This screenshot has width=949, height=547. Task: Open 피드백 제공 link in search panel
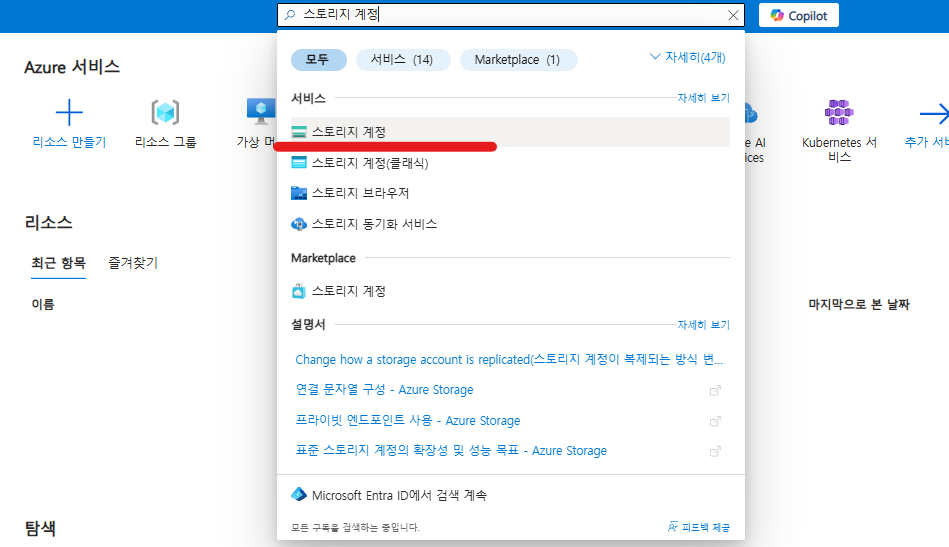pyautogui.click(x=698, y=527)
